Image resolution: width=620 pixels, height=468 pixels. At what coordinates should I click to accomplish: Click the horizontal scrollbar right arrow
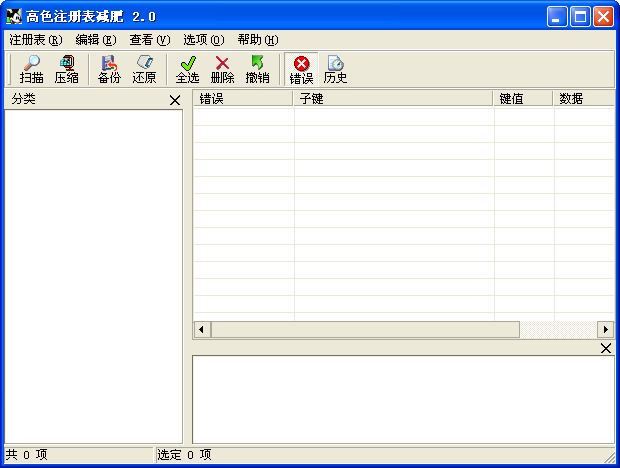point(605,329)
